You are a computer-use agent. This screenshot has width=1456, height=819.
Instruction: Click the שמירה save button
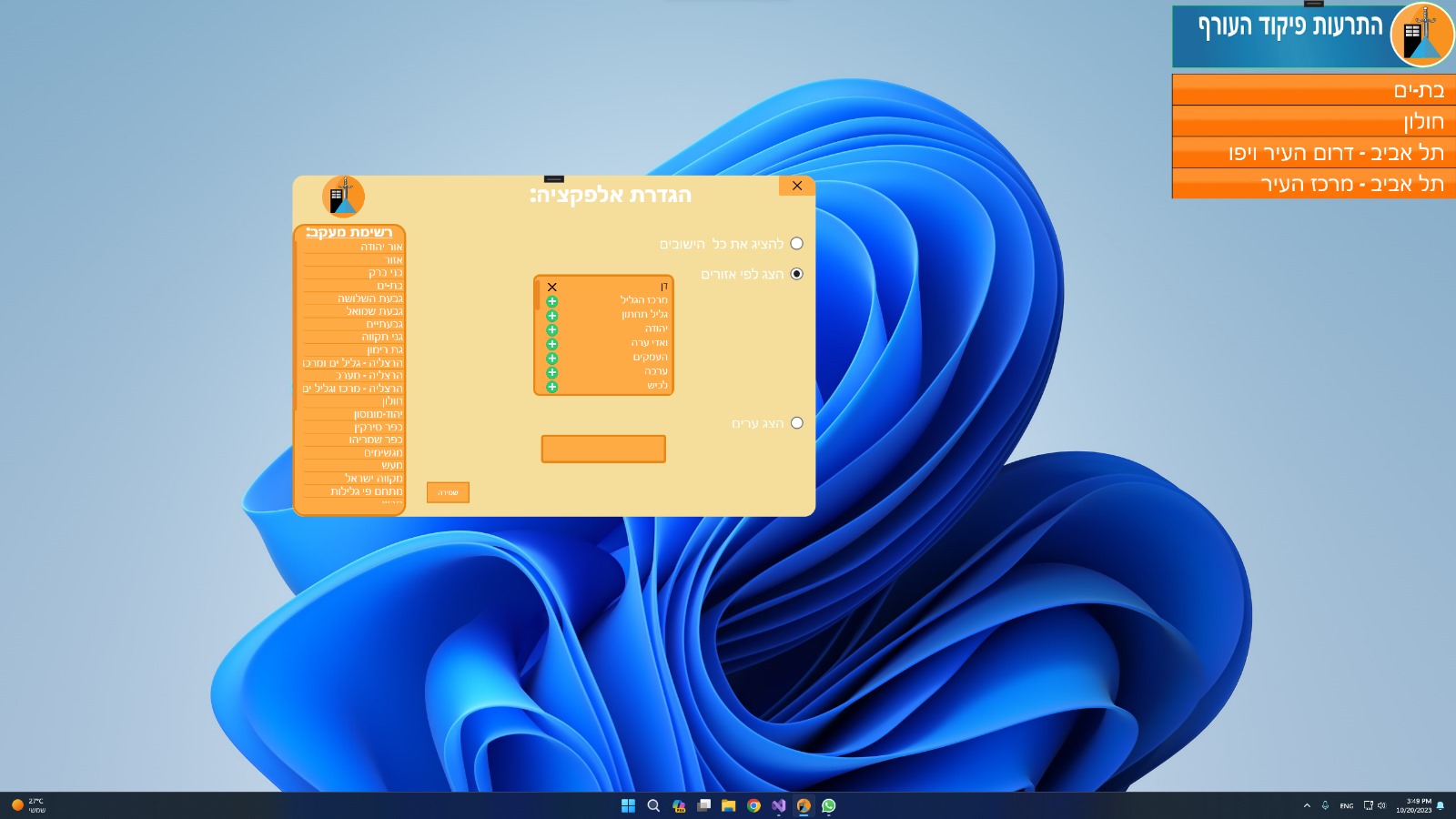click(448, 492)
